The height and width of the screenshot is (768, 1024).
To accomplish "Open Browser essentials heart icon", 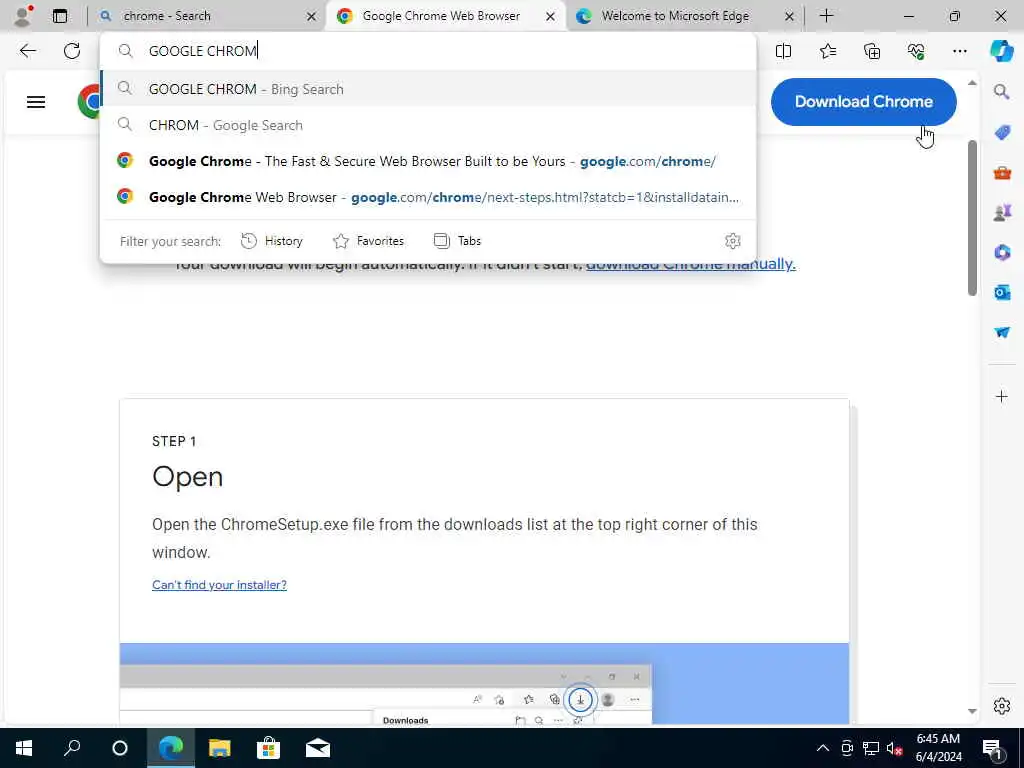I will tap(916, 51).
